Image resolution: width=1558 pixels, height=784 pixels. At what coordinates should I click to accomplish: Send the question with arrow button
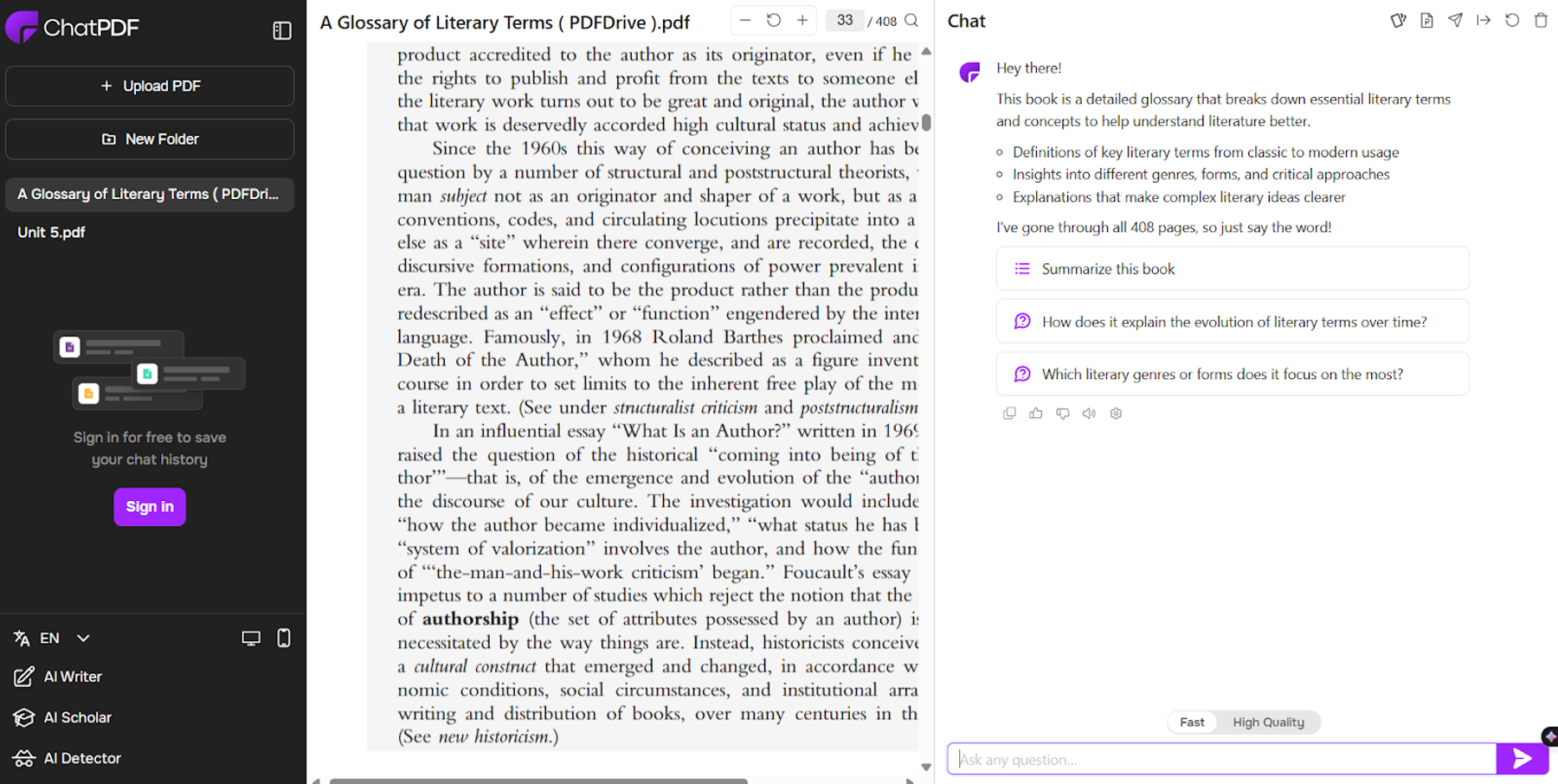coord(1522,759)
